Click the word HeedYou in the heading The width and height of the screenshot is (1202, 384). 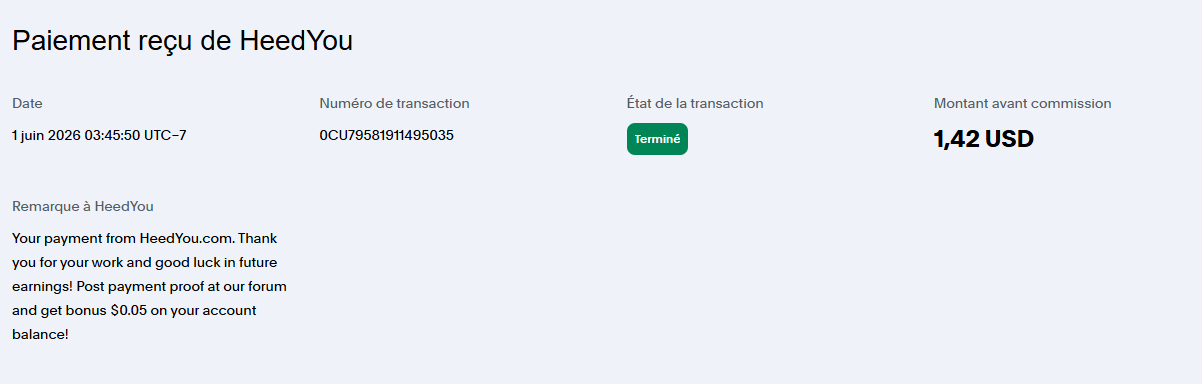[296, 41]
